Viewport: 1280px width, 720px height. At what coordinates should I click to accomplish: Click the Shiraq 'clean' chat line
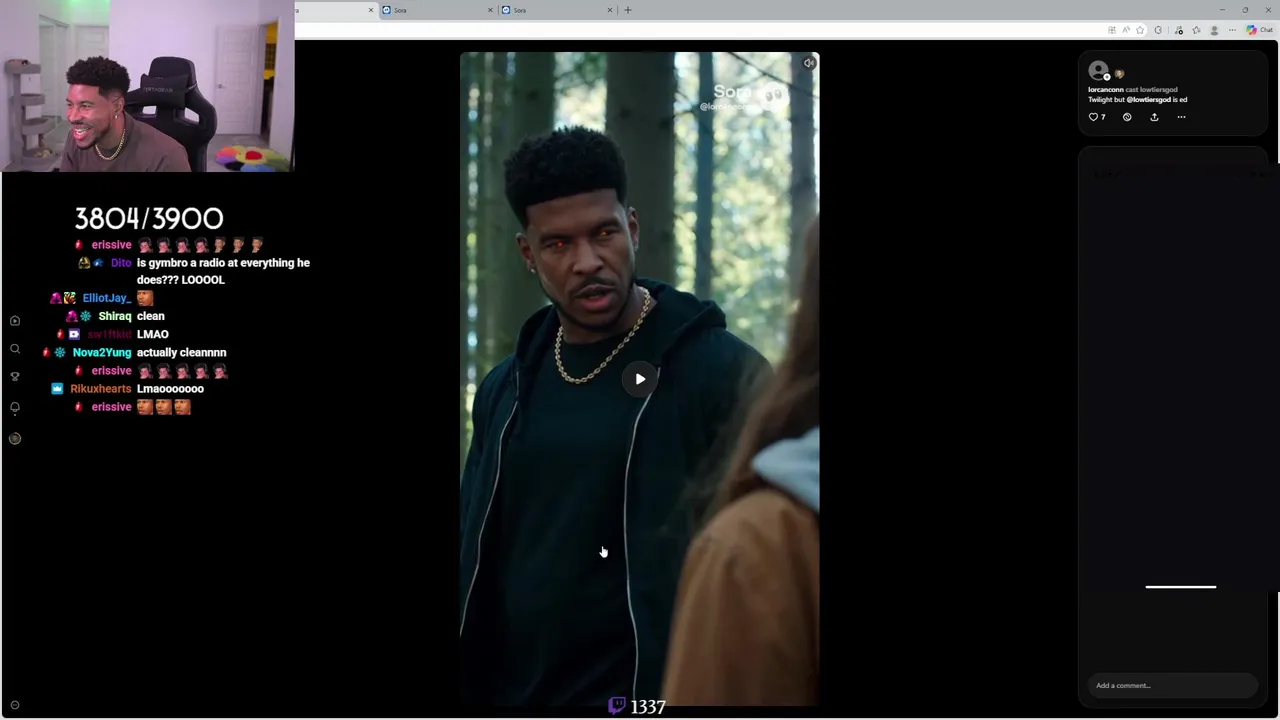(150, 316)
